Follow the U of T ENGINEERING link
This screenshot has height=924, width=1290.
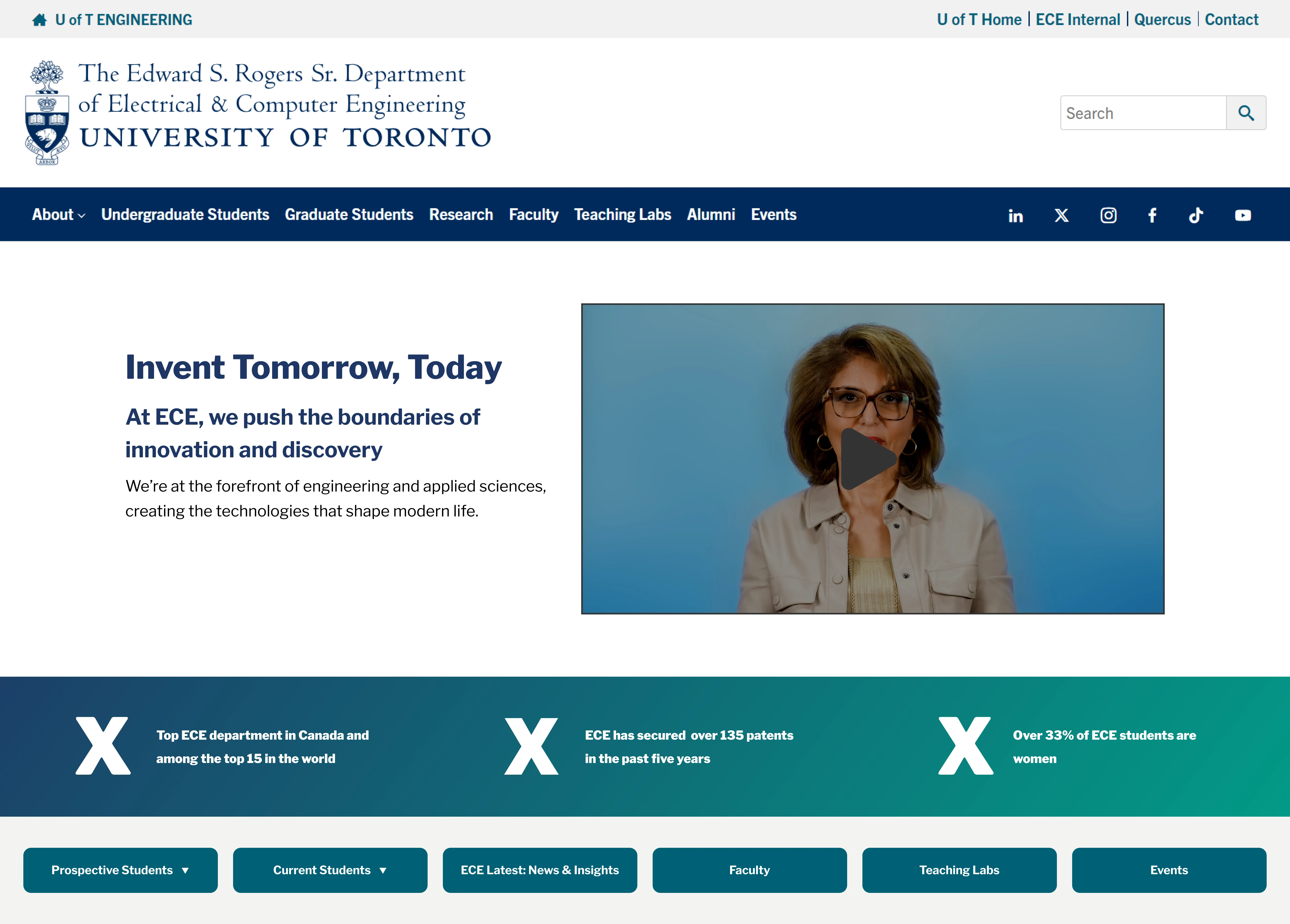(124, 20)
